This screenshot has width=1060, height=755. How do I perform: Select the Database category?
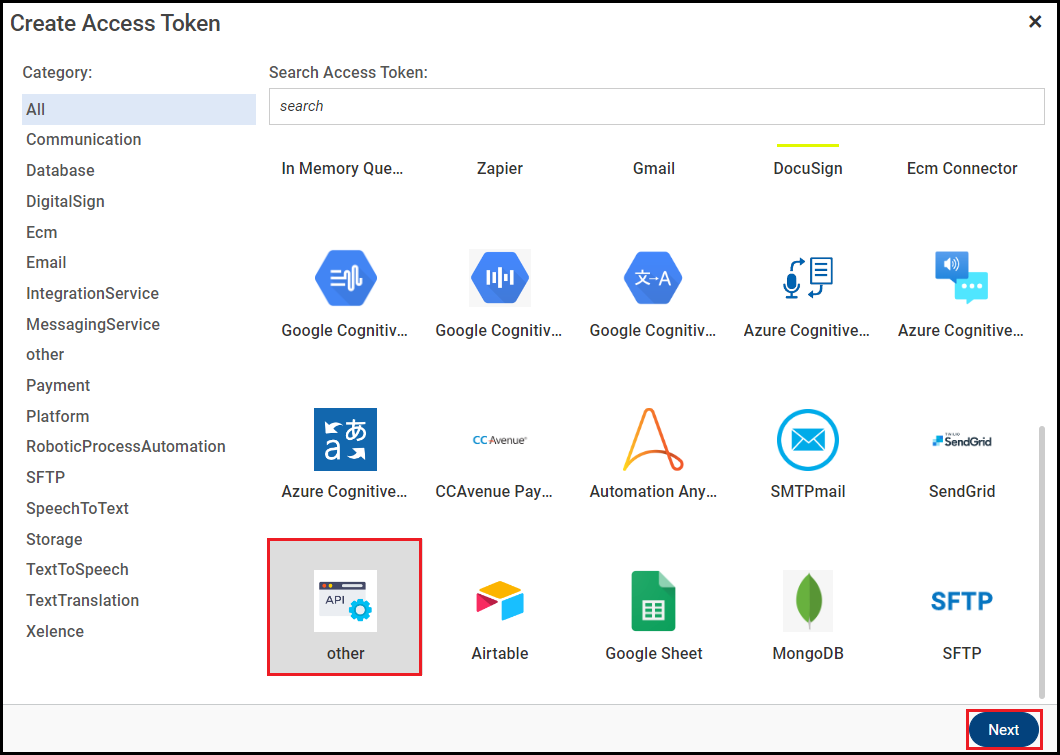coord(61,171)
